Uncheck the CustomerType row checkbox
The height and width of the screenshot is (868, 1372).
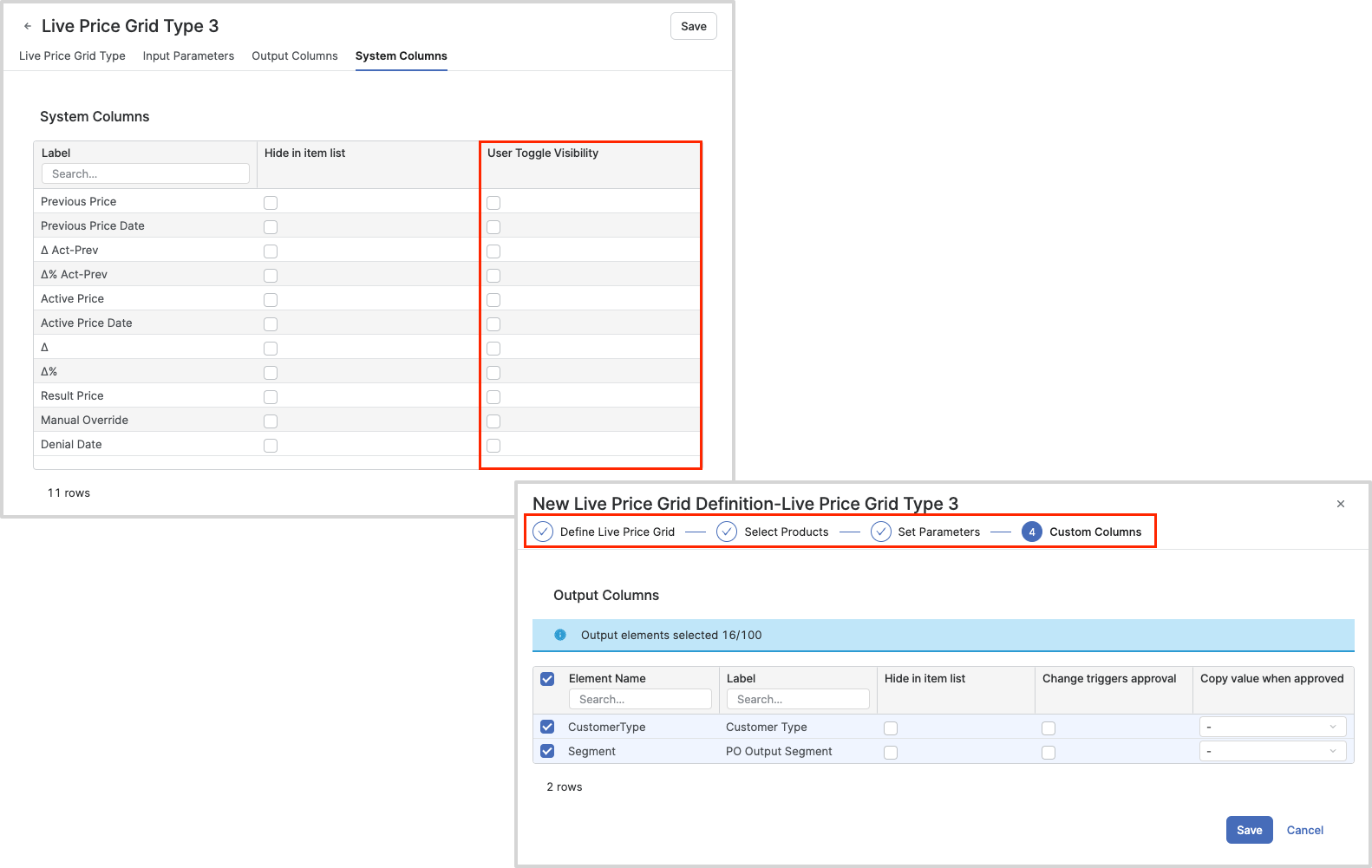click(547, 727)
